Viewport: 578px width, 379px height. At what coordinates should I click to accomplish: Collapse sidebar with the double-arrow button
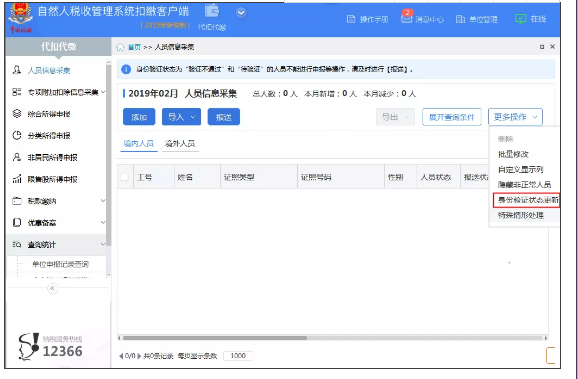[x=53, y=288]
